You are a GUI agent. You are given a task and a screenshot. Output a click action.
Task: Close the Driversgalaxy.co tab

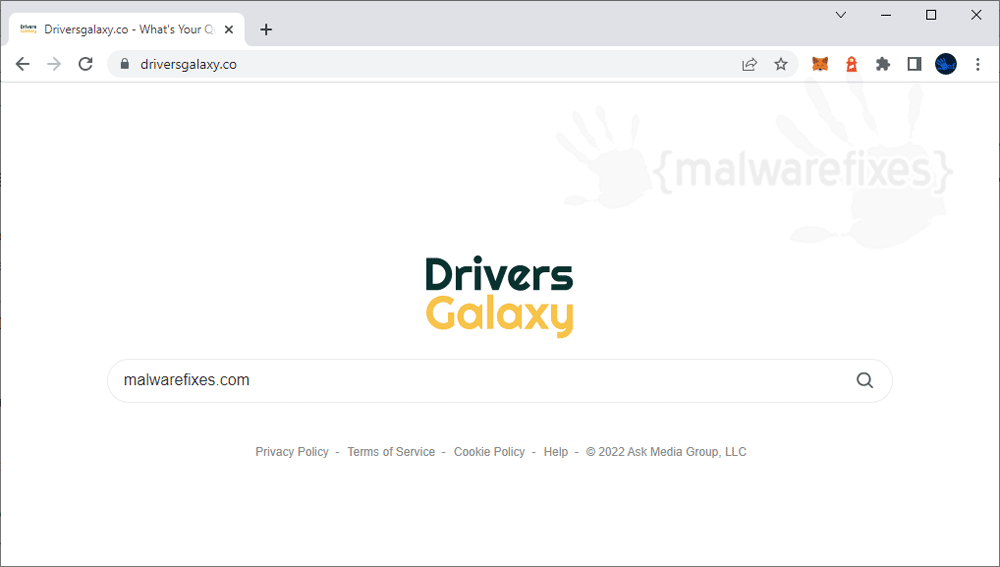pyautogui.click(x=229, y=29)
